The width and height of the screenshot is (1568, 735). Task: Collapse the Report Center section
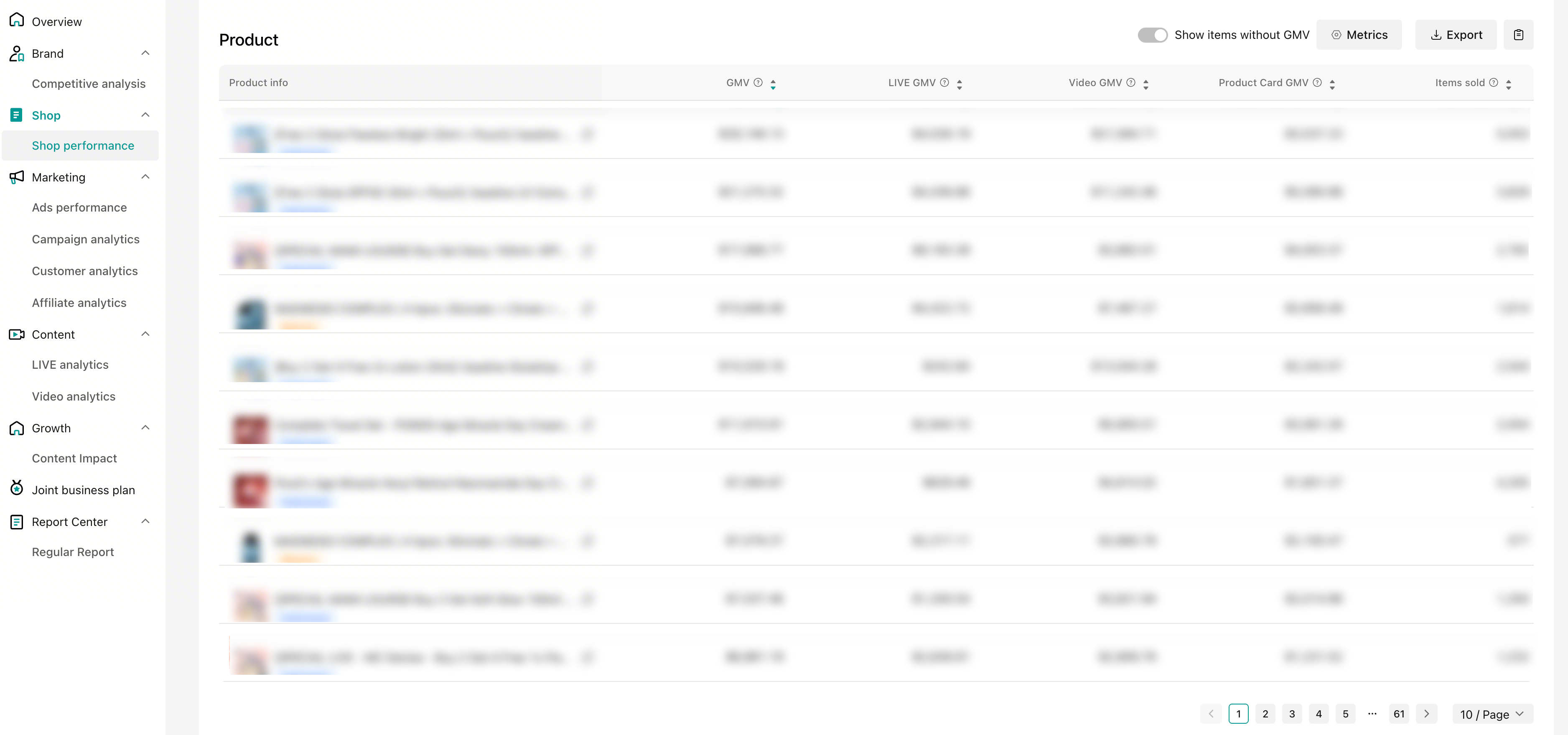(x=145, y=521)
